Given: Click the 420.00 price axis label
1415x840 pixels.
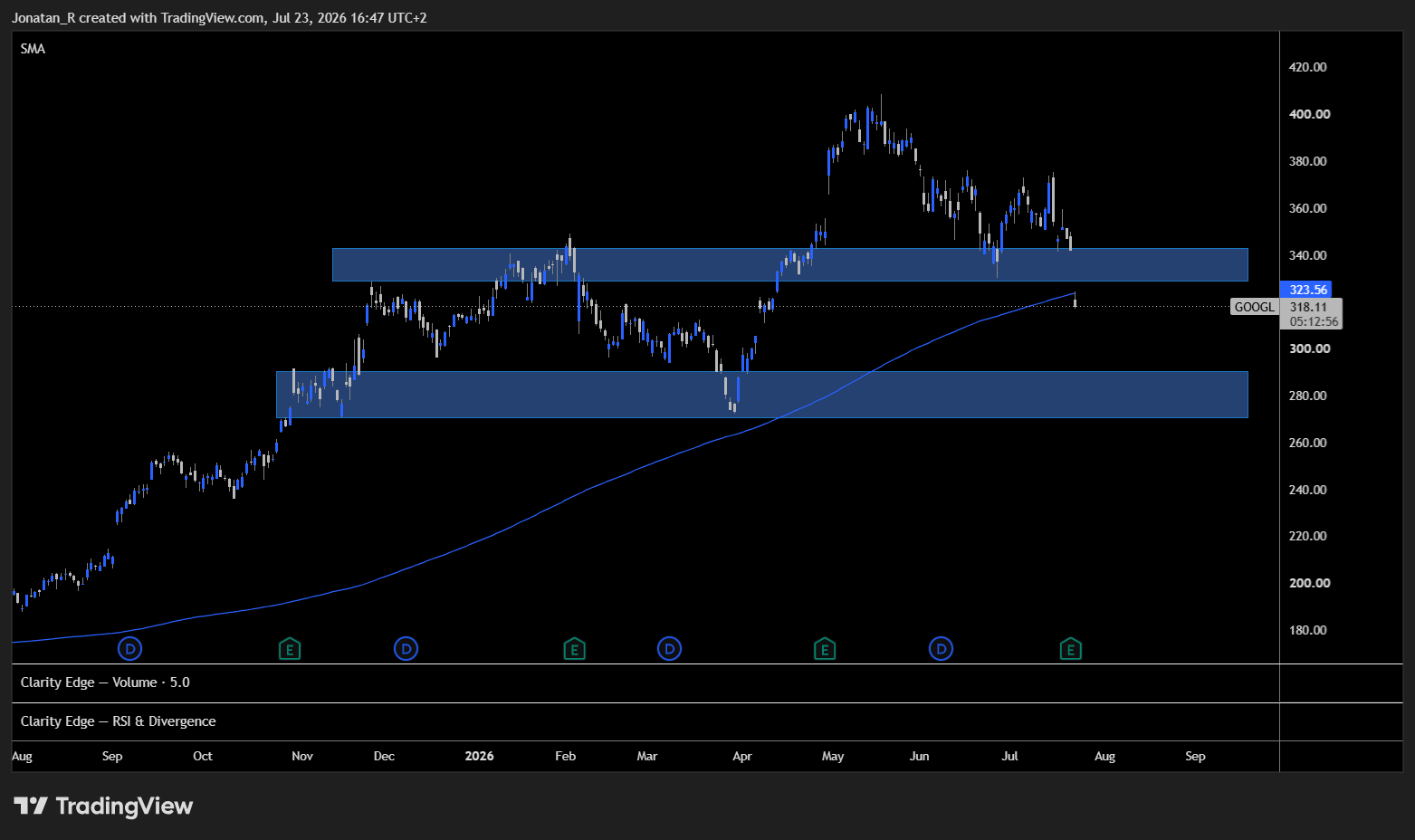Looking at the screenshot, I should pos(1307,67).
